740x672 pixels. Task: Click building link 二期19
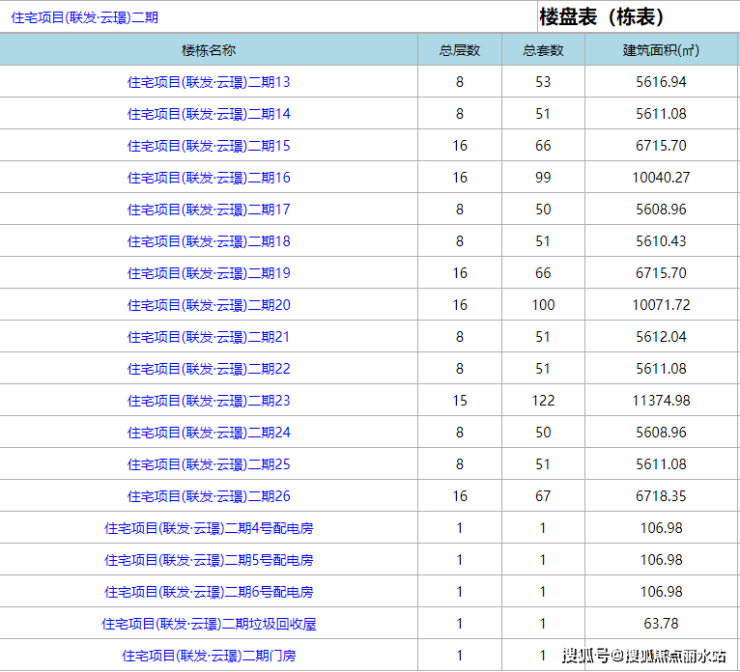point(209,273)
